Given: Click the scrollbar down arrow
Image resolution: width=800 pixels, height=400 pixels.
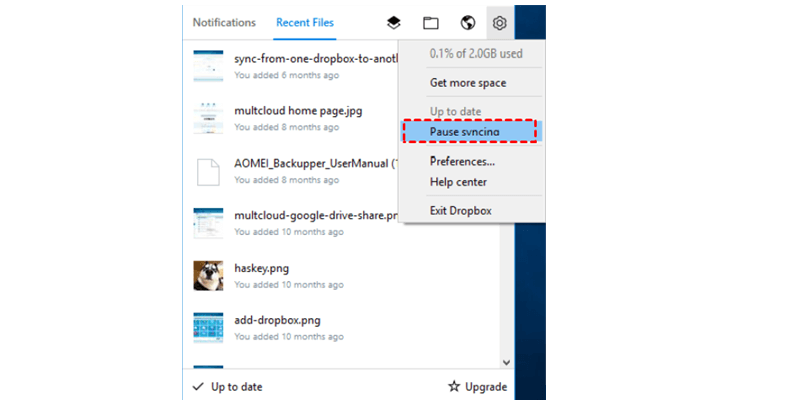Looking at the screenshot, I should [x=507, y=362].
